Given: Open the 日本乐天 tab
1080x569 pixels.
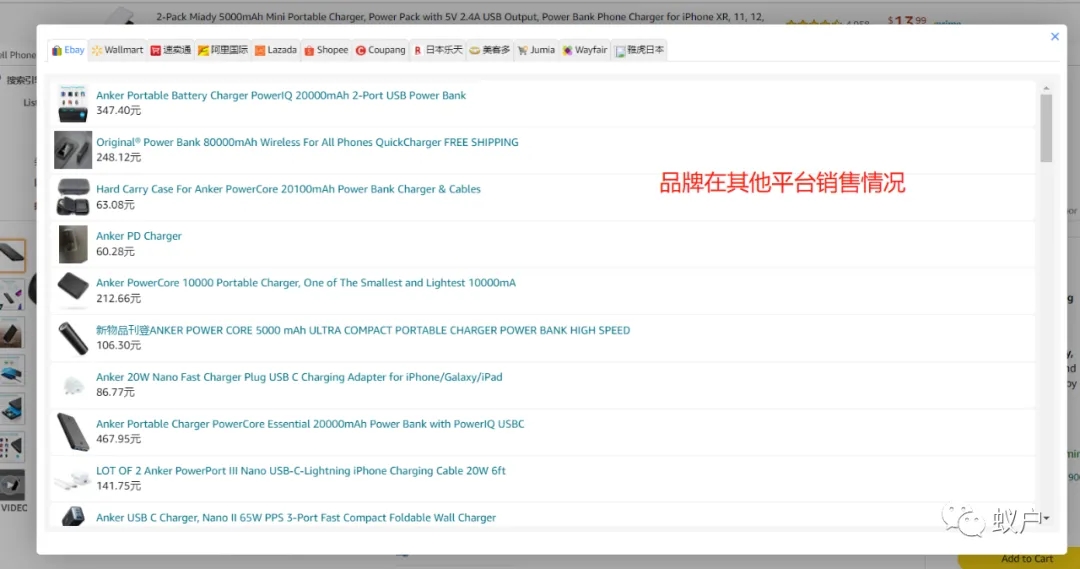Looking at the screenshot, I should (438, 50).
